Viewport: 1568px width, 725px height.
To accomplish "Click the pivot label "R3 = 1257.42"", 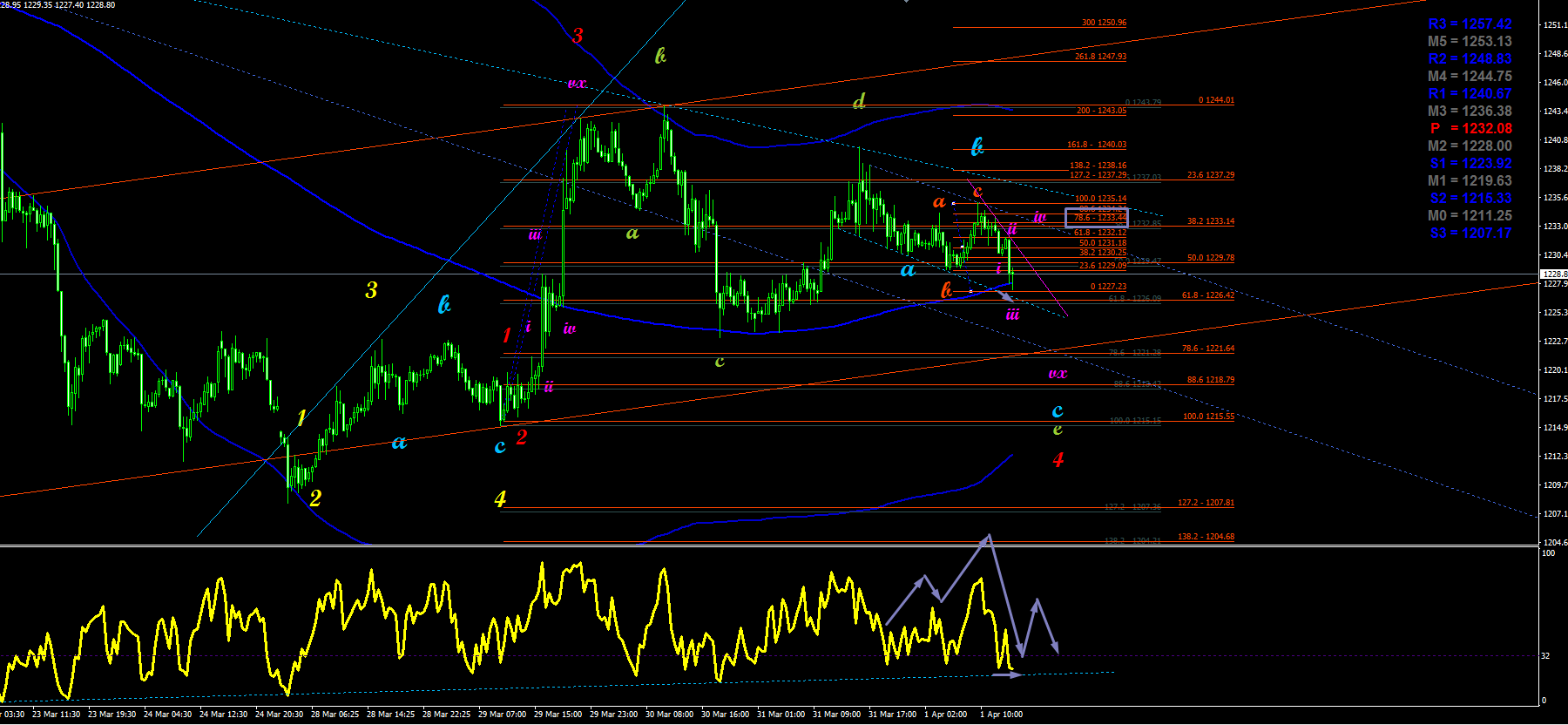I will coord(1470,24).
